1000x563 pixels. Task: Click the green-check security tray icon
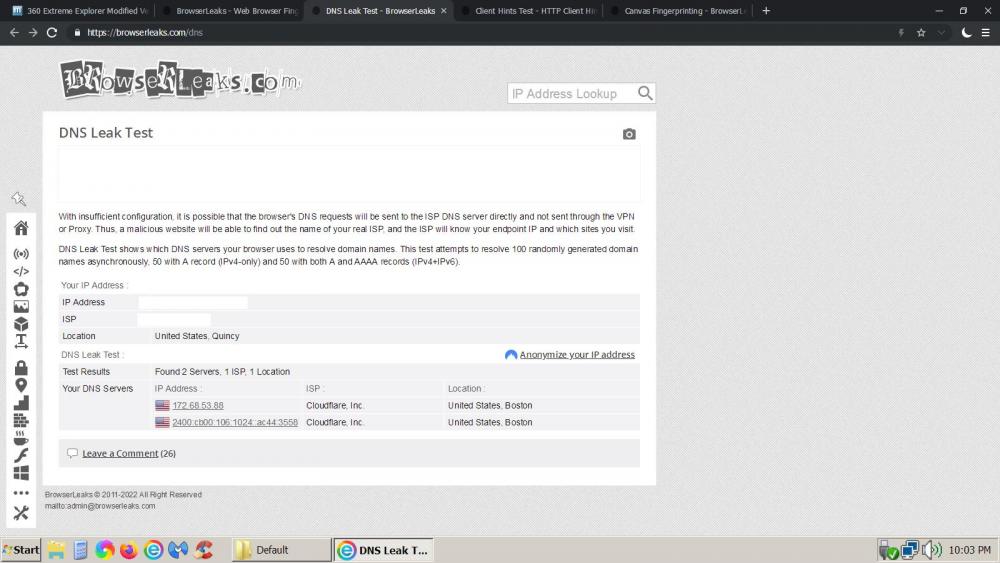(x=888, y=550)
